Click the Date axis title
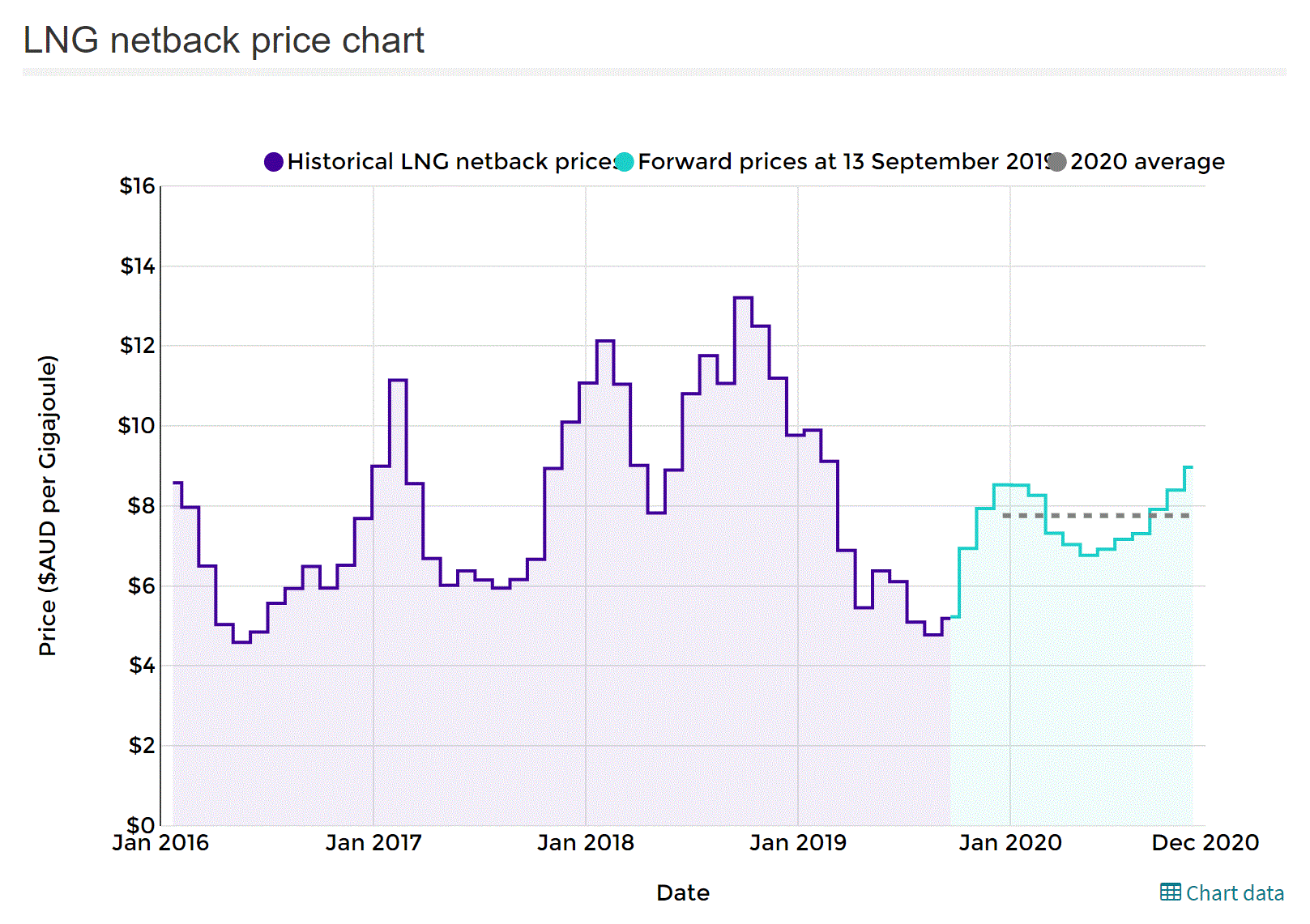Image resolution: width=1310 pixels, height=924 pixels. click(x=683, y=893)
